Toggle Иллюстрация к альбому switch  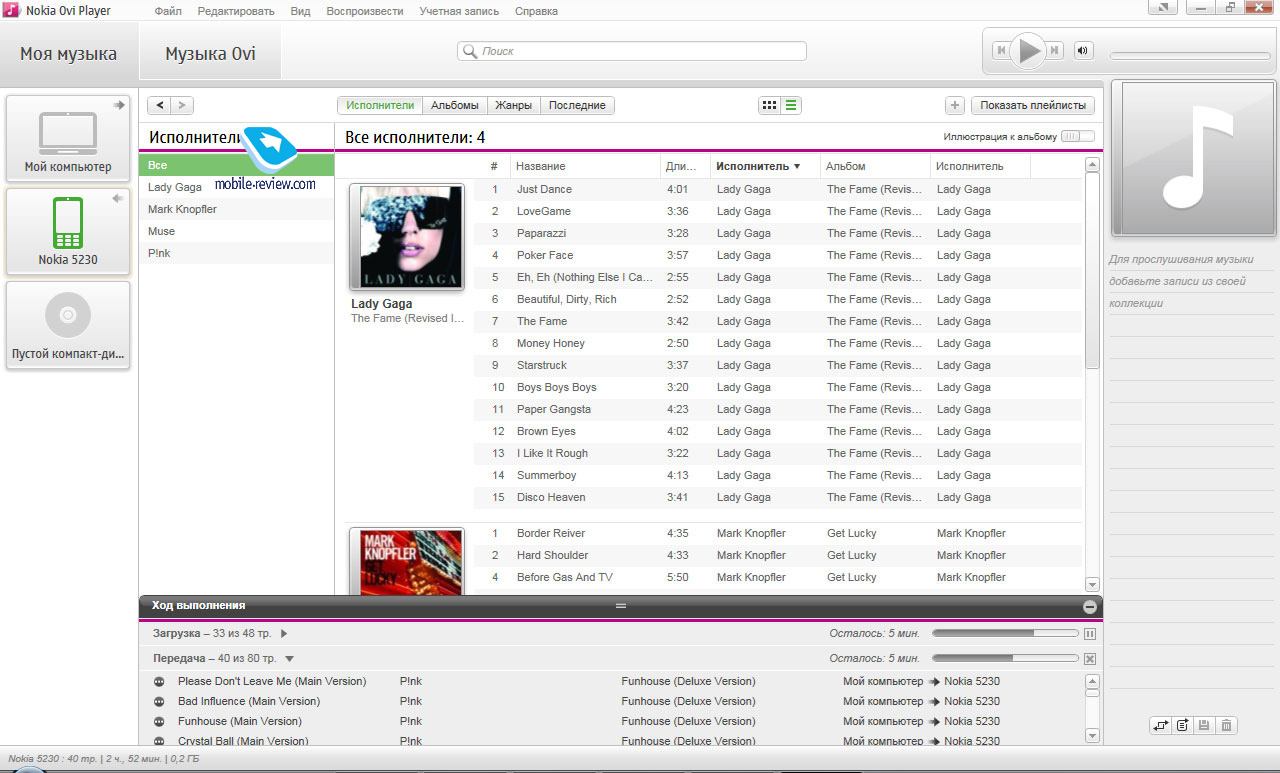[x=1078, y=136]
